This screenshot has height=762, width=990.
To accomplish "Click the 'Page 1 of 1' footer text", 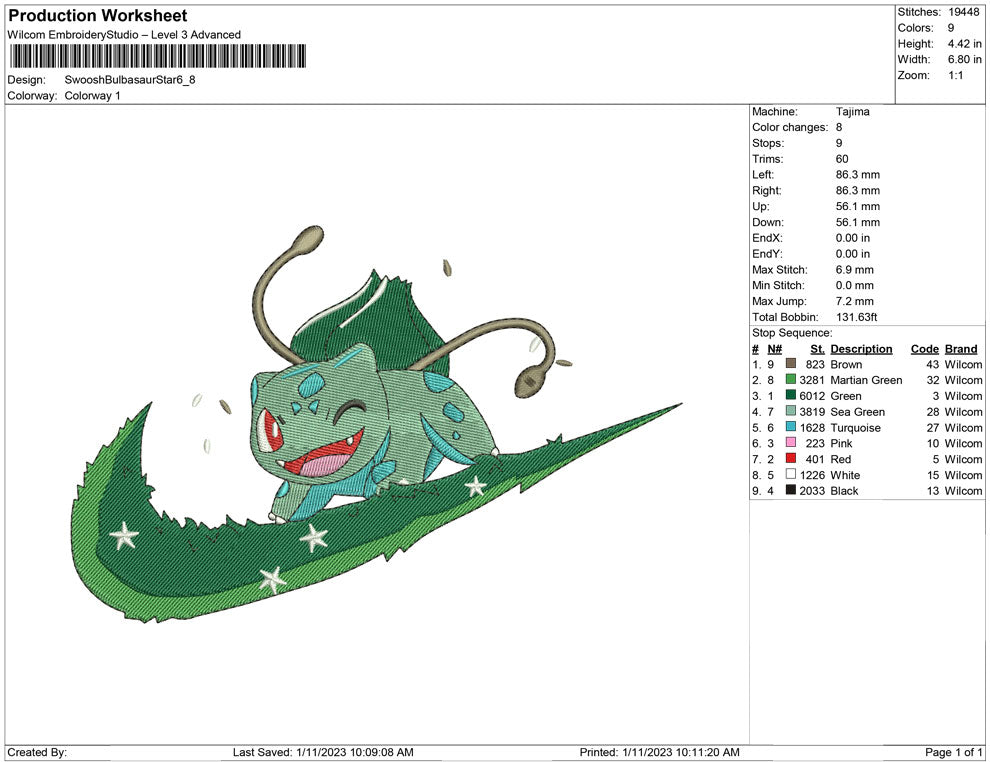I will point(953,752).
